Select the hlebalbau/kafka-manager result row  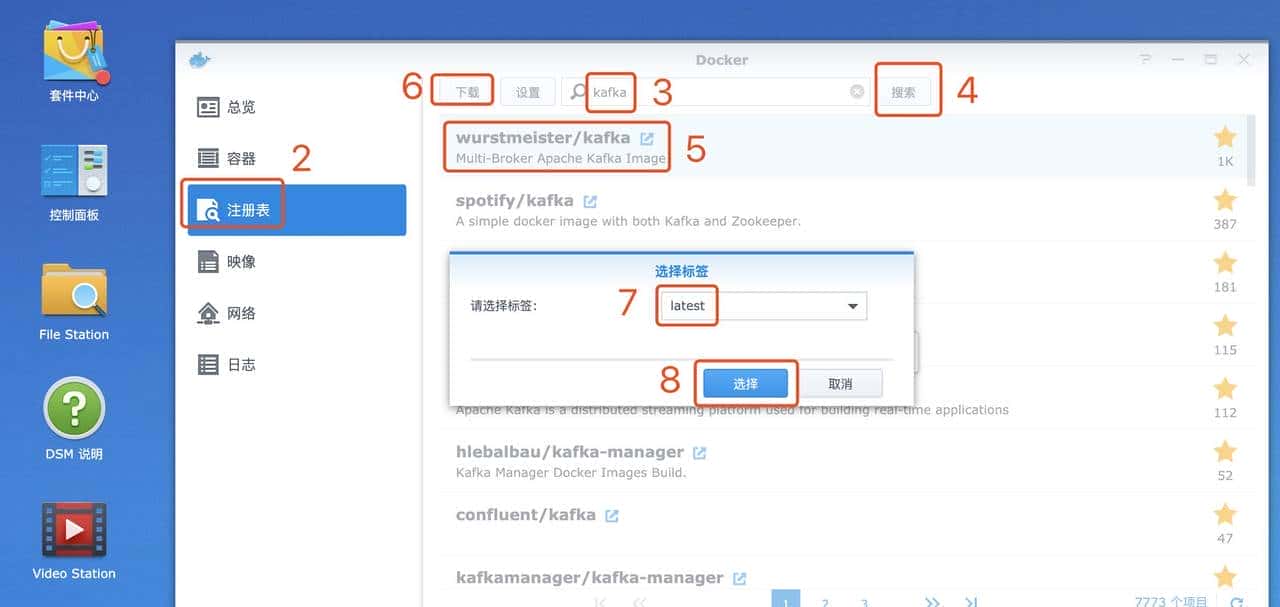[x=842, y=462]
